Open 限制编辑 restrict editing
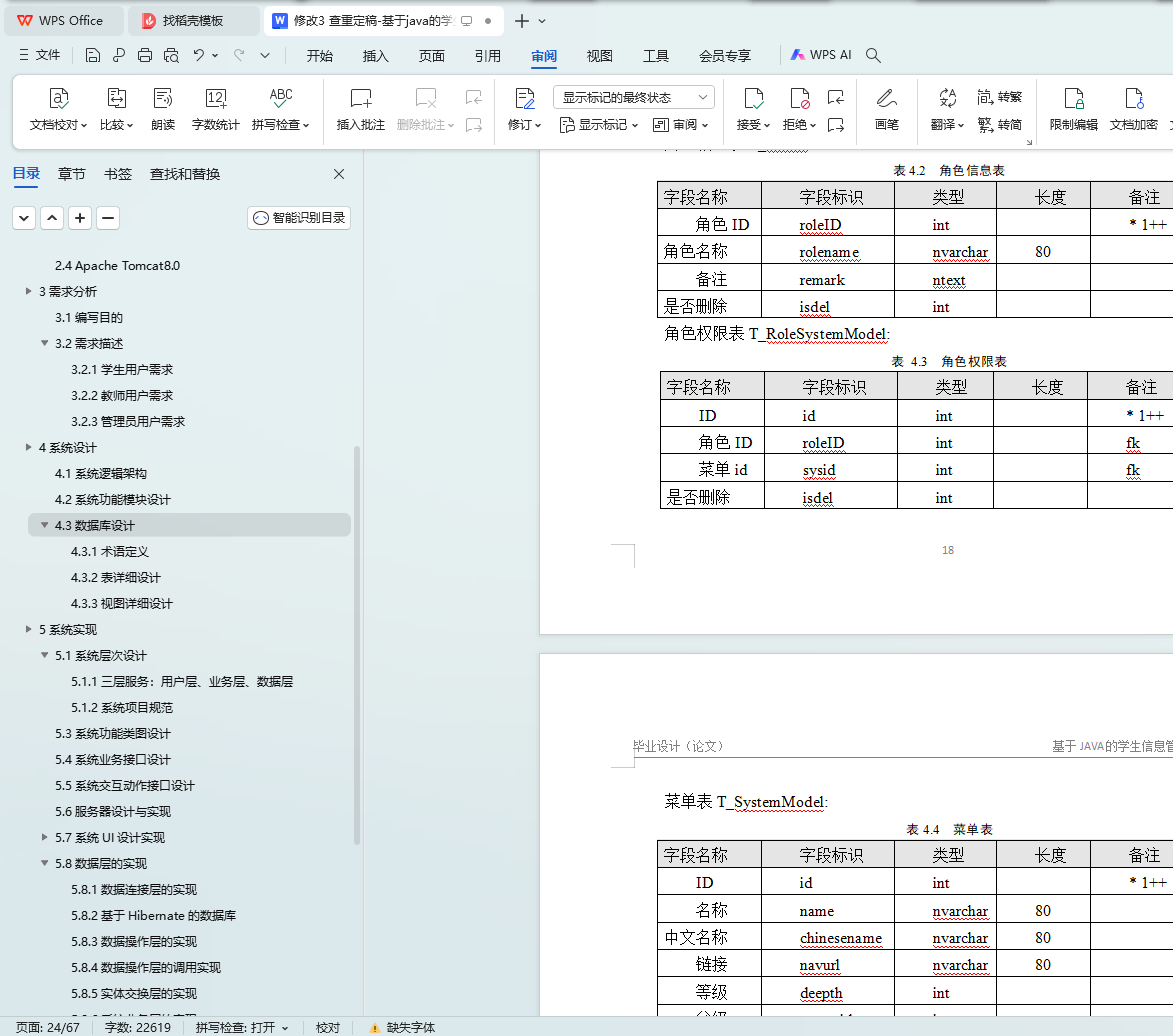1173x1036 pixels. click(1074, 109)
